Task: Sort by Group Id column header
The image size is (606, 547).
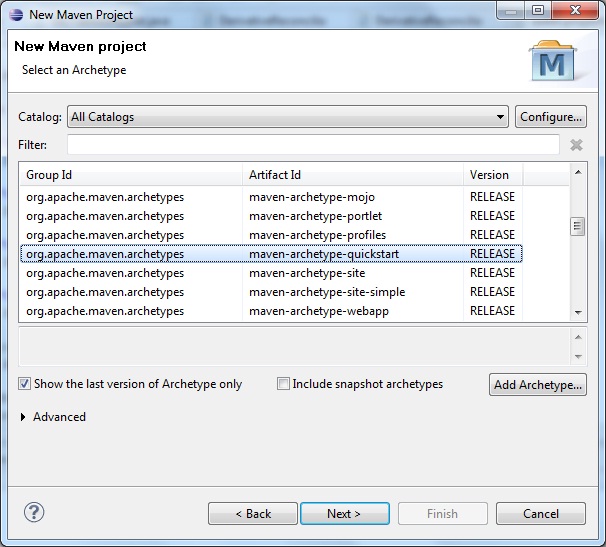Action: tap(131, 175)
